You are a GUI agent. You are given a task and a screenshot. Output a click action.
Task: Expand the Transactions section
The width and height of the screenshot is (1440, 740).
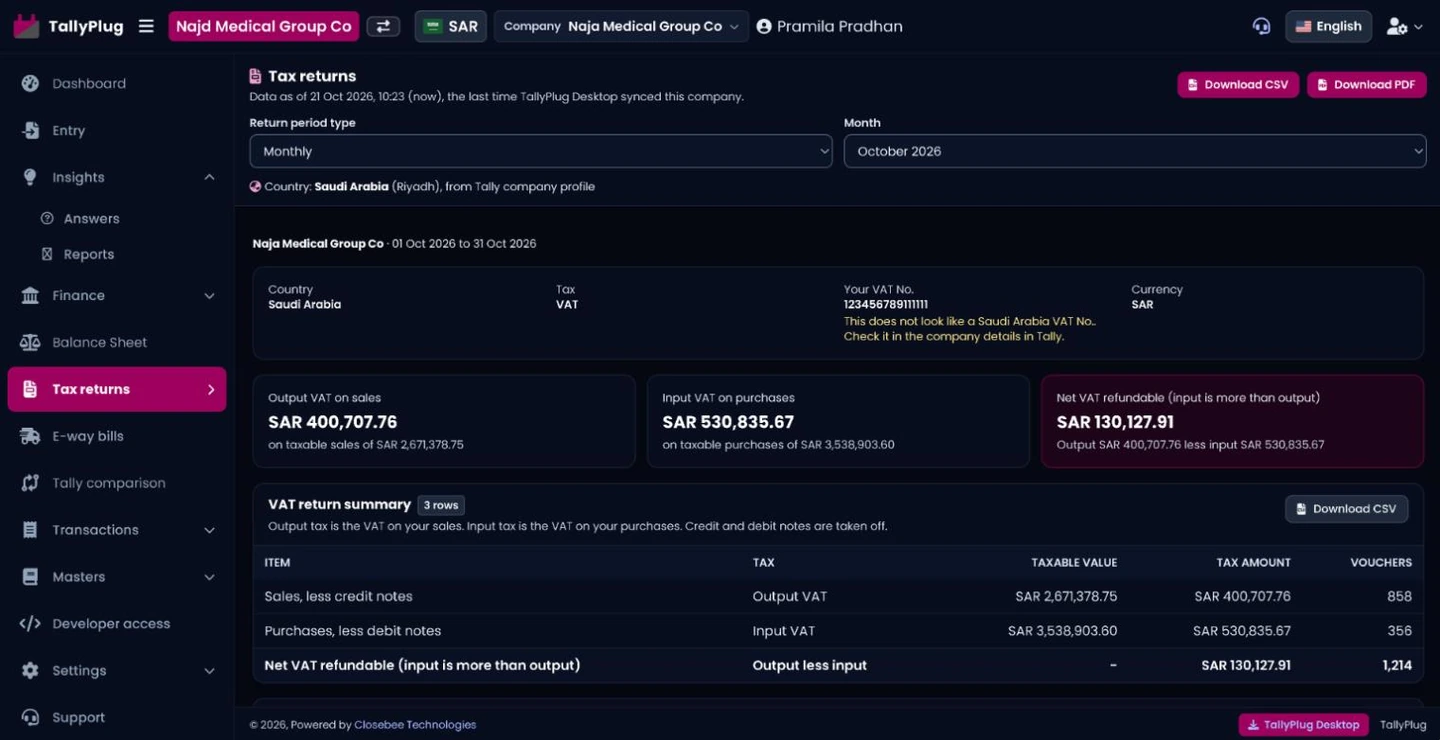pyautogui.click(x=210, y=530)
